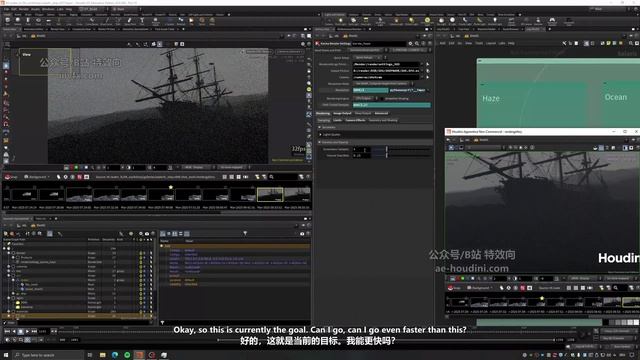The width and height of the screenshot is (640, 360).
Task: Click the Camera path input field
Action: (x=386, y=77)
